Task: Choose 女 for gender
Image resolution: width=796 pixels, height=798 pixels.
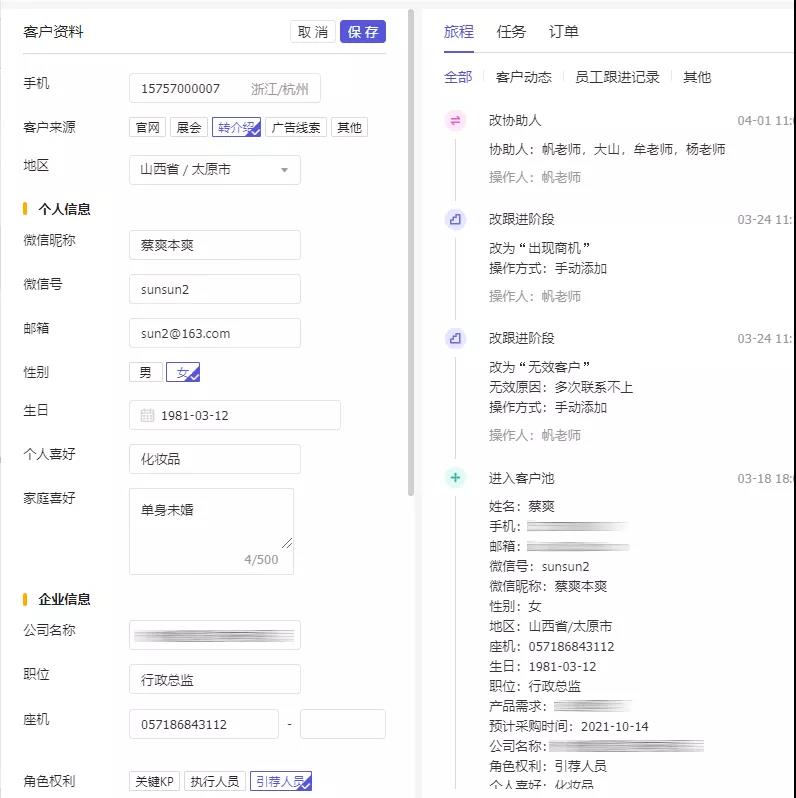Action: coord(183,373)
